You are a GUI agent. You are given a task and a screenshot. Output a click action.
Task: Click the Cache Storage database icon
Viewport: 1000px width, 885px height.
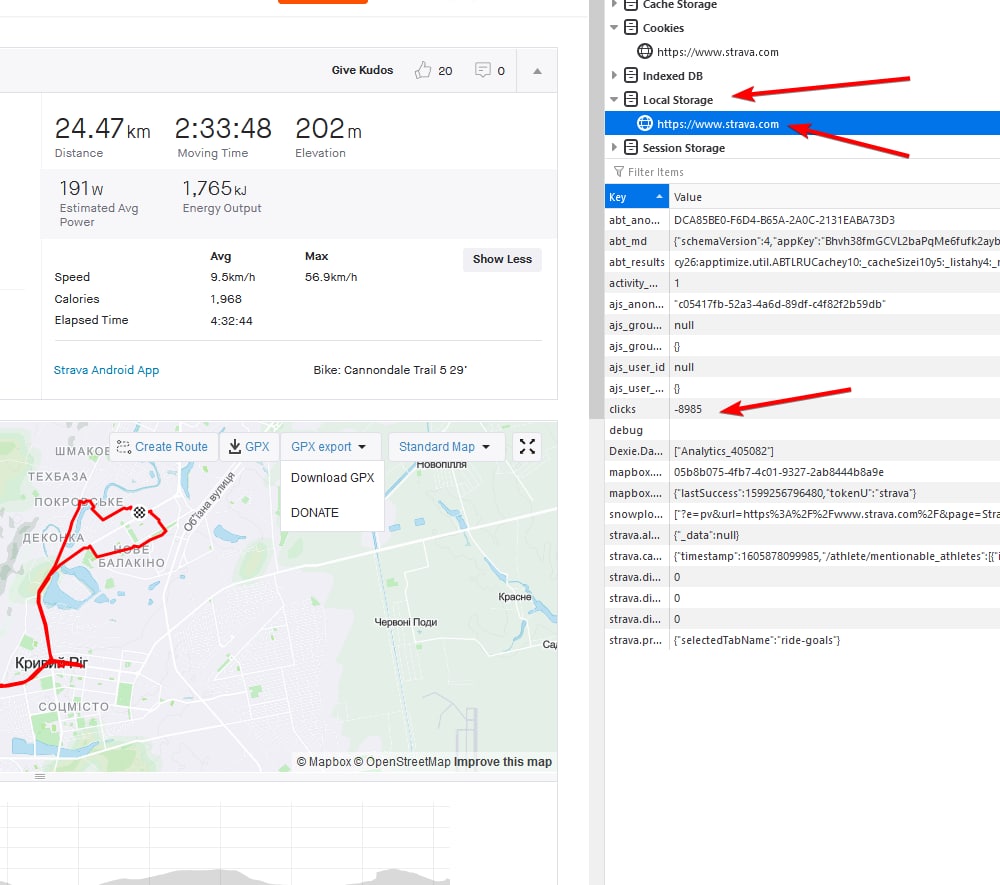click(630, 4)
